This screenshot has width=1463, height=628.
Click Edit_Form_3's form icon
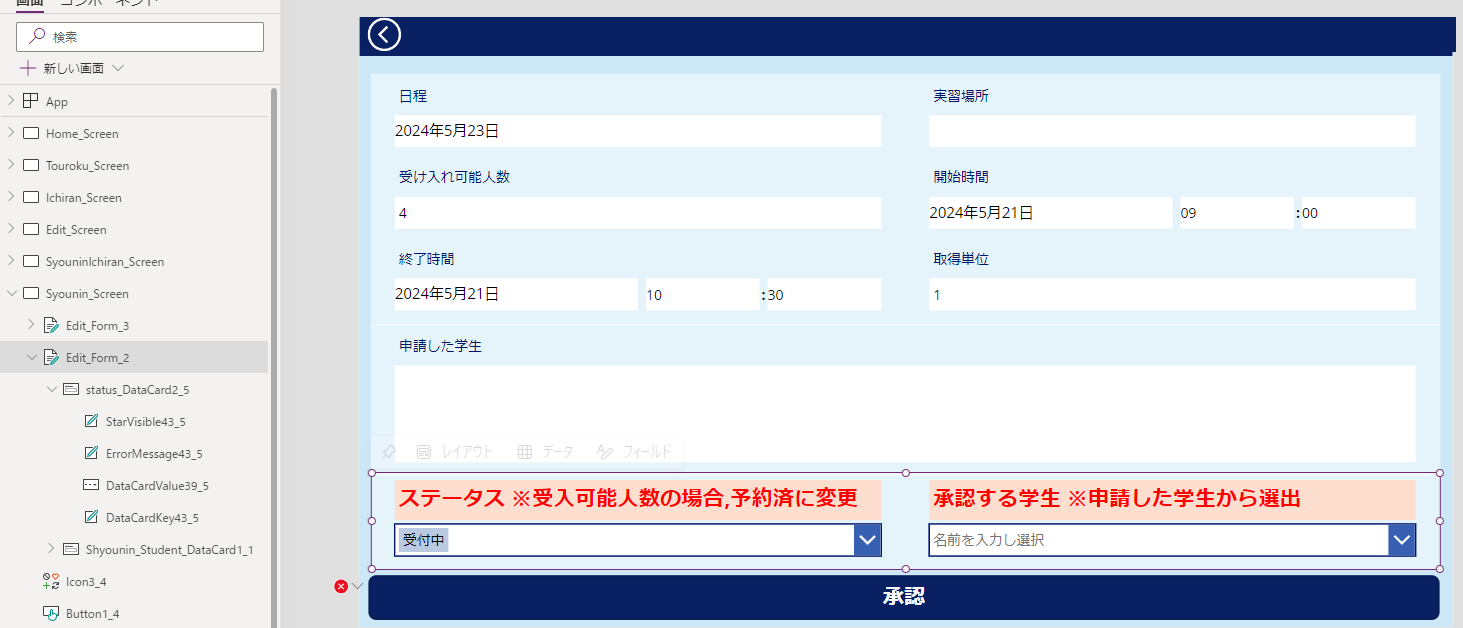point(51,325)
